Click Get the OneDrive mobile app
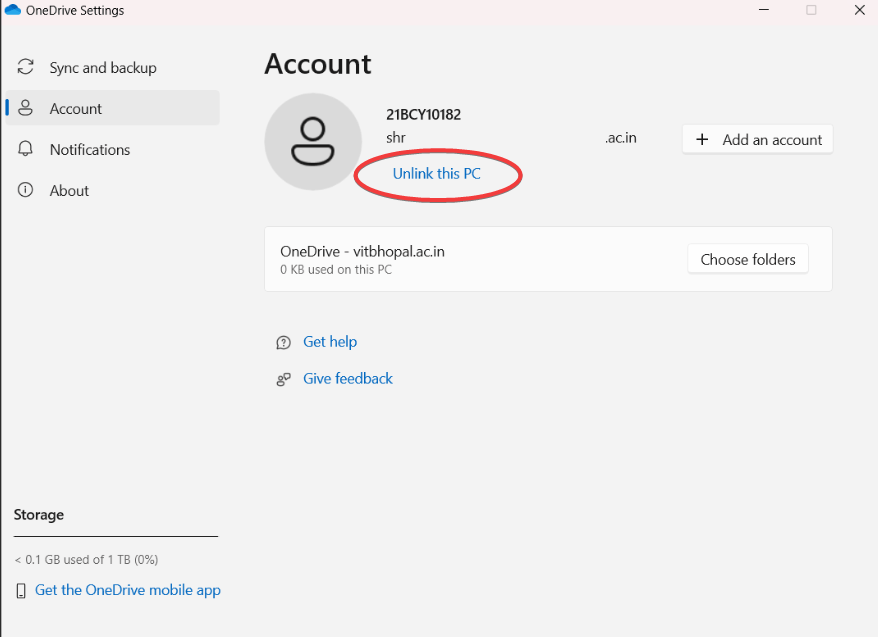This screenshot has width=878, height=637. tap(127, 590)
